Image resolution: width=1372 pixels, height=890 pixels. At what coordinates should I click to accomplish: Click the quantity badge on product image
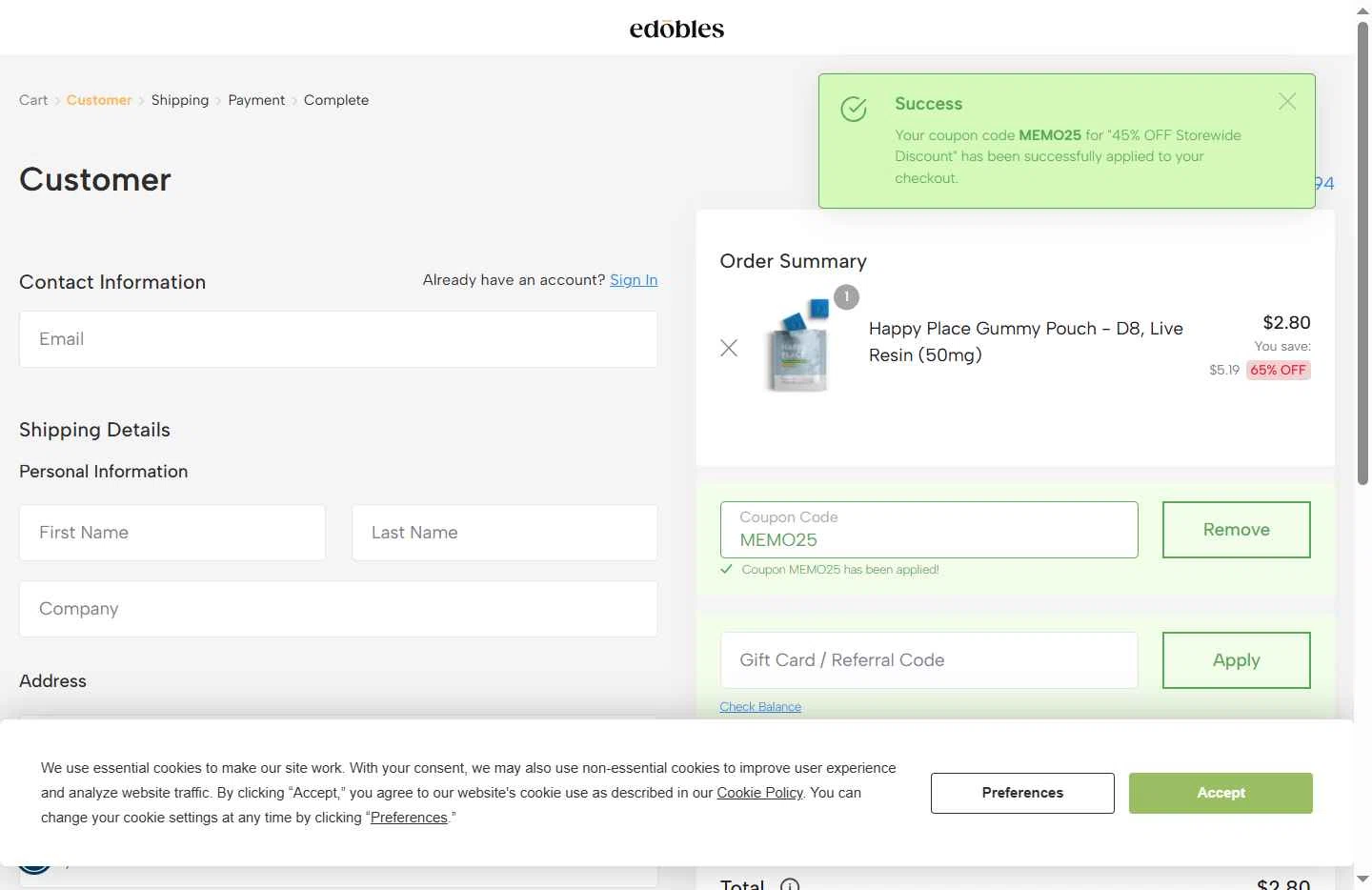[846, 297]
